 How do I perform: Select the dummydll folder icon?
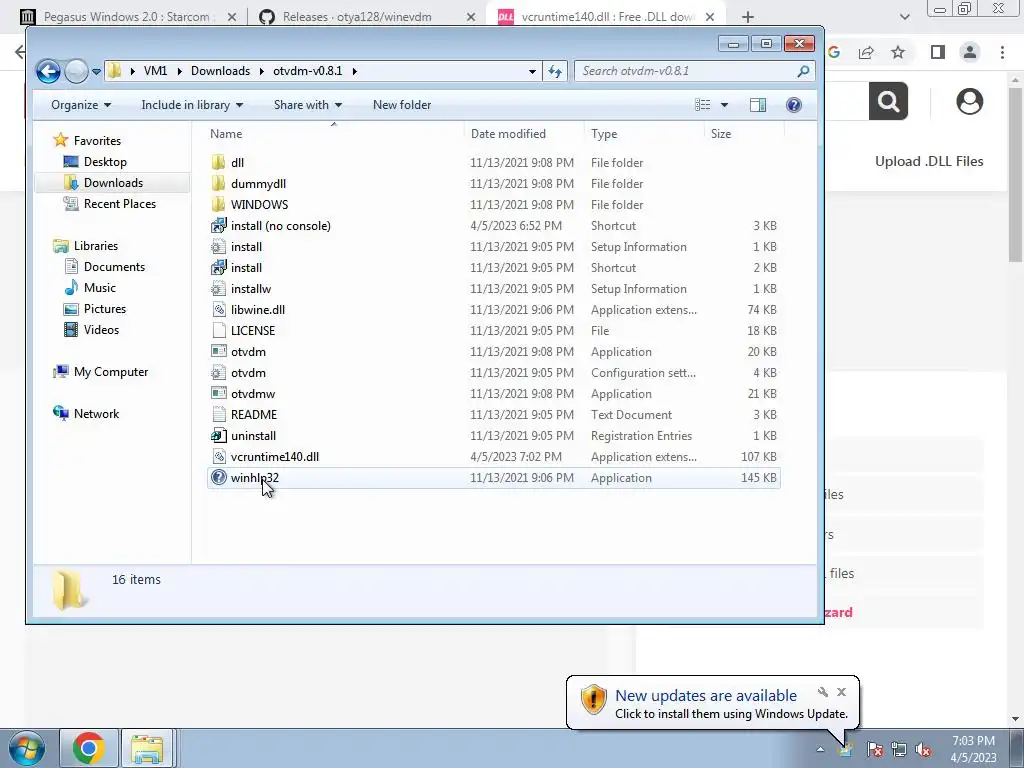pyautogui.click(x=219, y=184)
